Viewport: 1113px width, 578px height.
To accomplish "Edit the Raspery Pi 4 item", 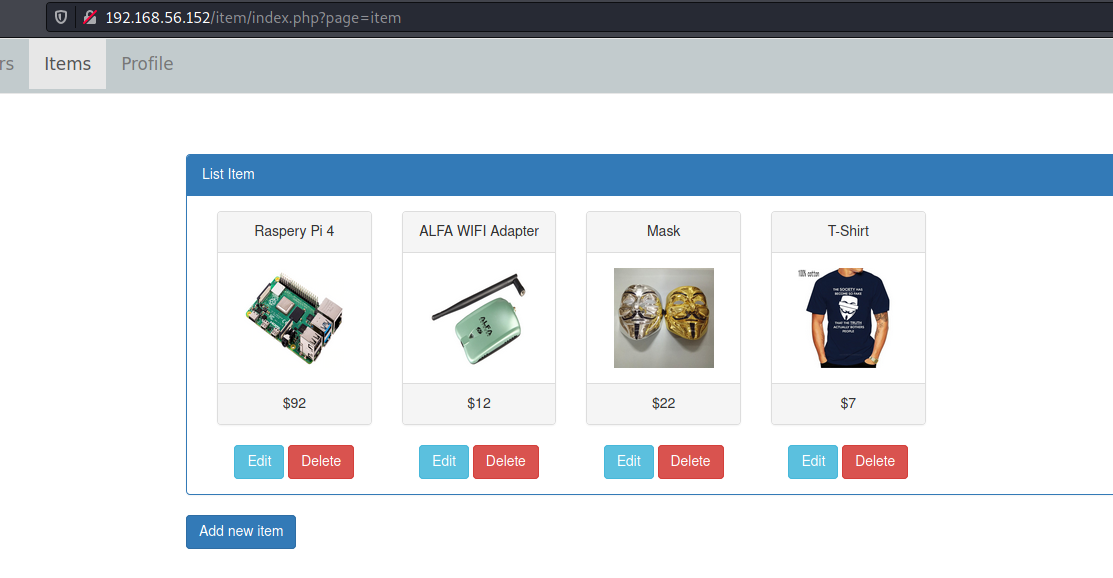I will coord(259,462).
